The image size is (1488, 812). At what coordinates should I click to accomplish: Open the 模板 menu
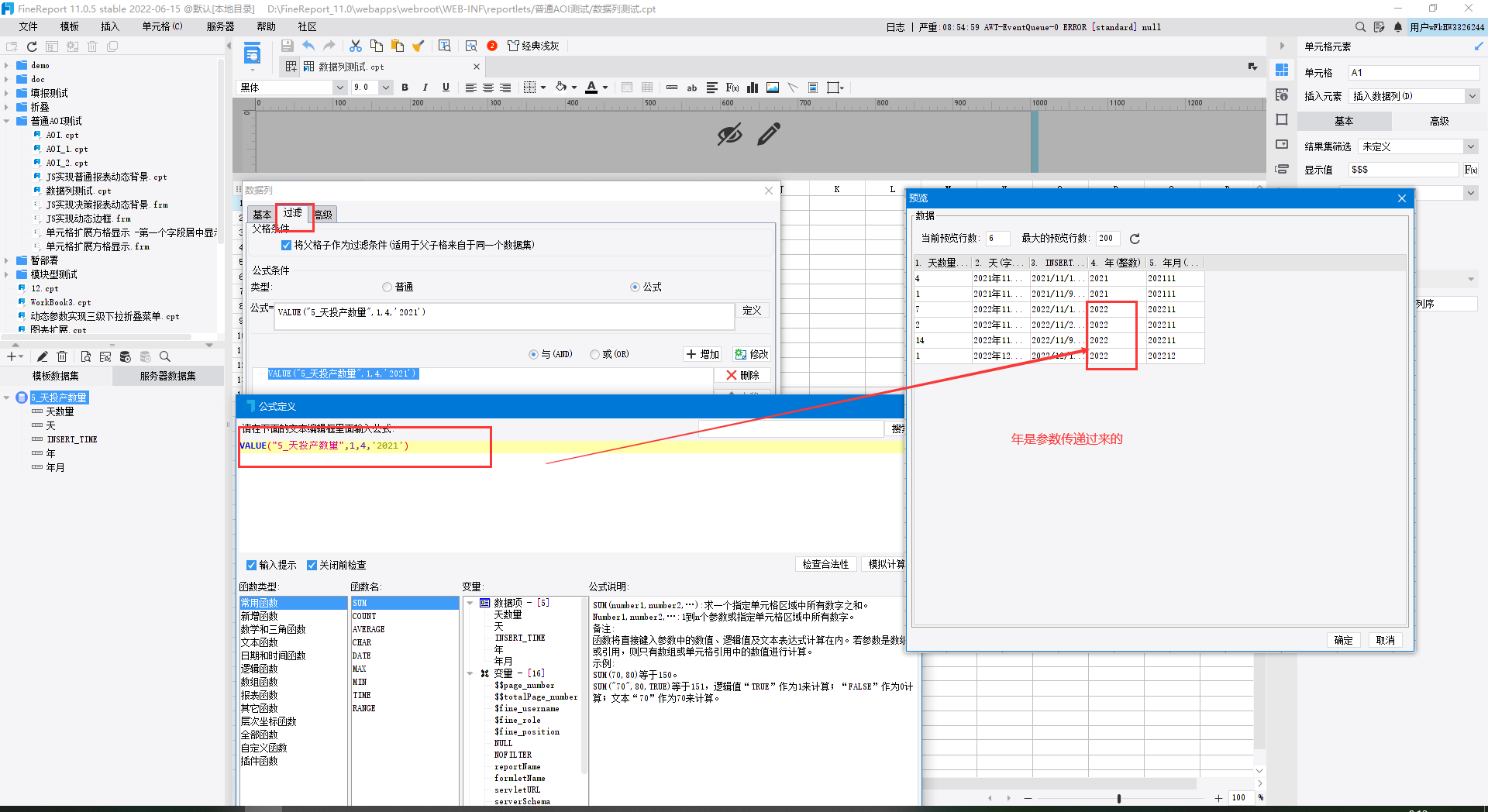[x=70, y=26]
